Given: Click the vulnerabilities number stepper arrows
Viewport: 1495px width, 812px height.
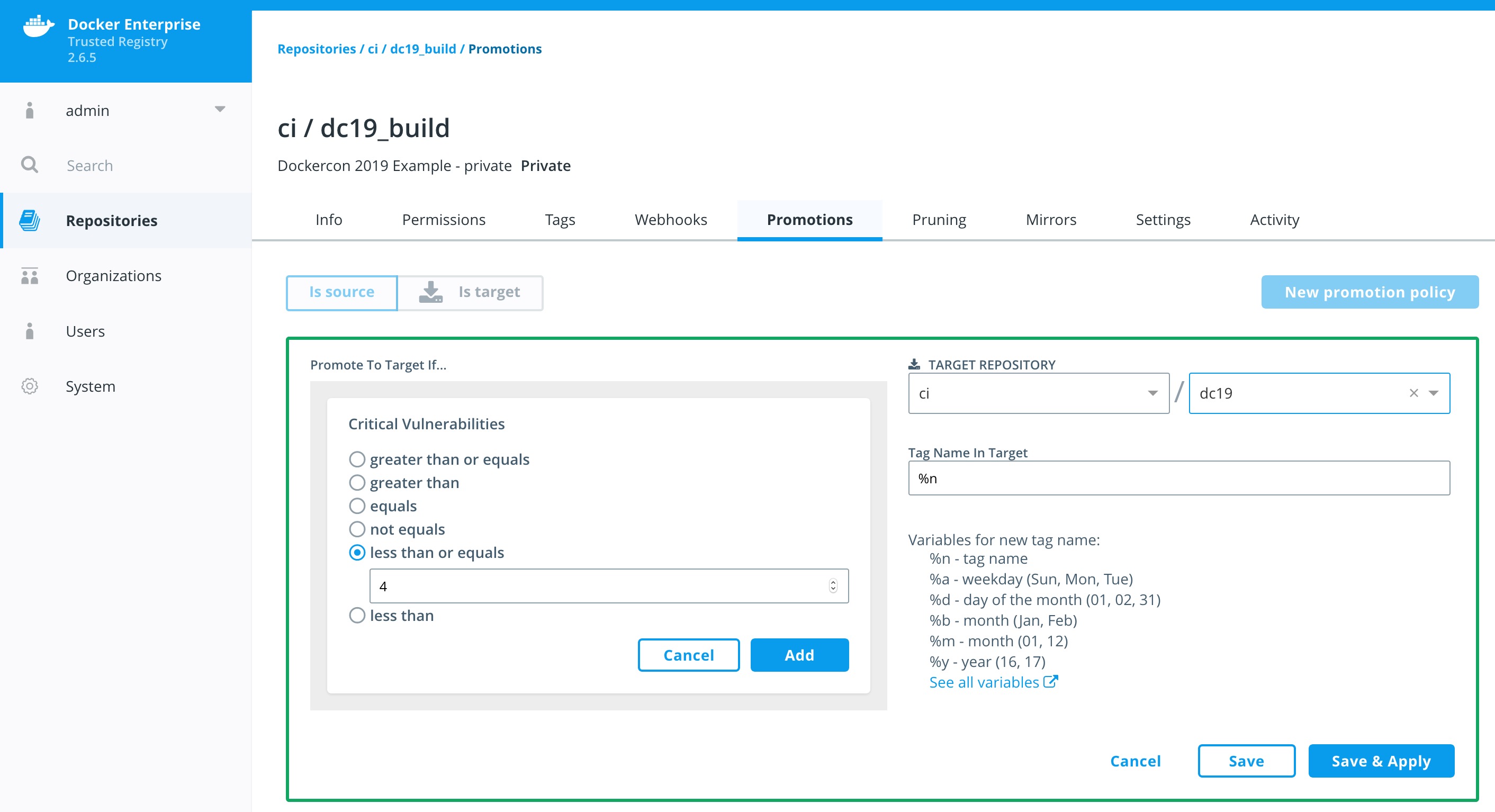Looking at the screenshot, I should coord(833,585).
